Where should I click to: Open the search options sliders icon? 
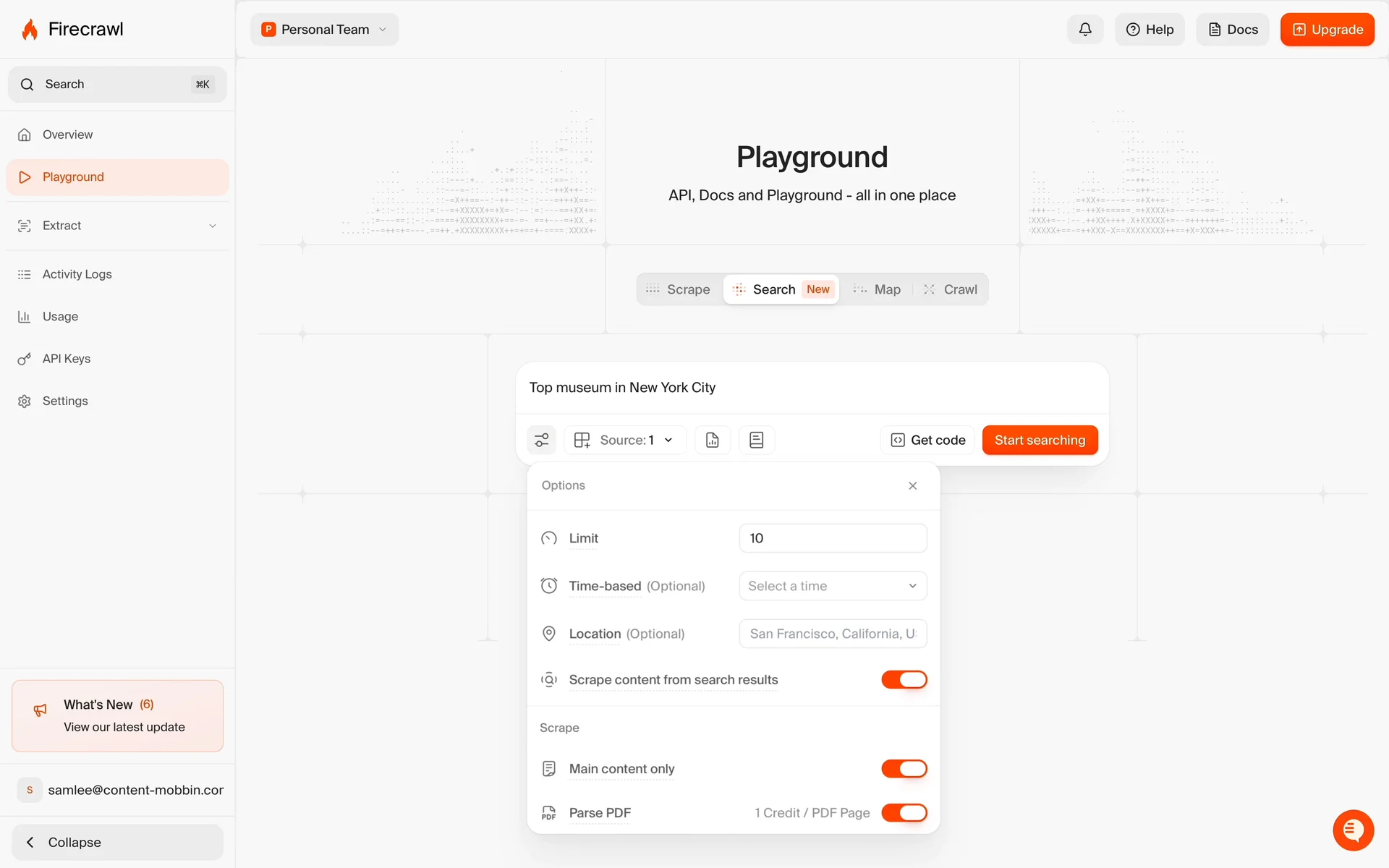pyautogui.click(x=541, y=440)
